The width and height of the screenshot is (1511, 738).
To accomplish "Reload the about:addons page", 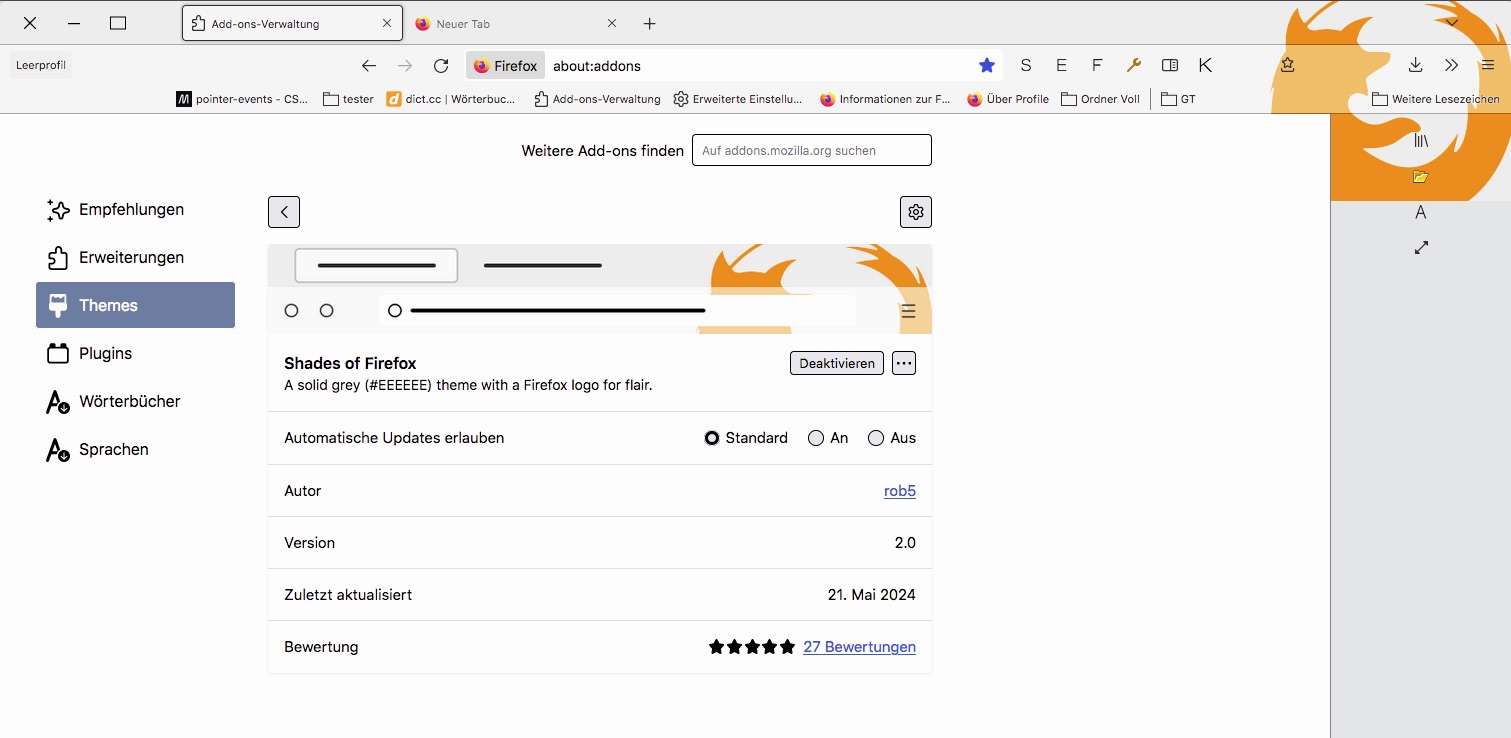I will point(441,66).
